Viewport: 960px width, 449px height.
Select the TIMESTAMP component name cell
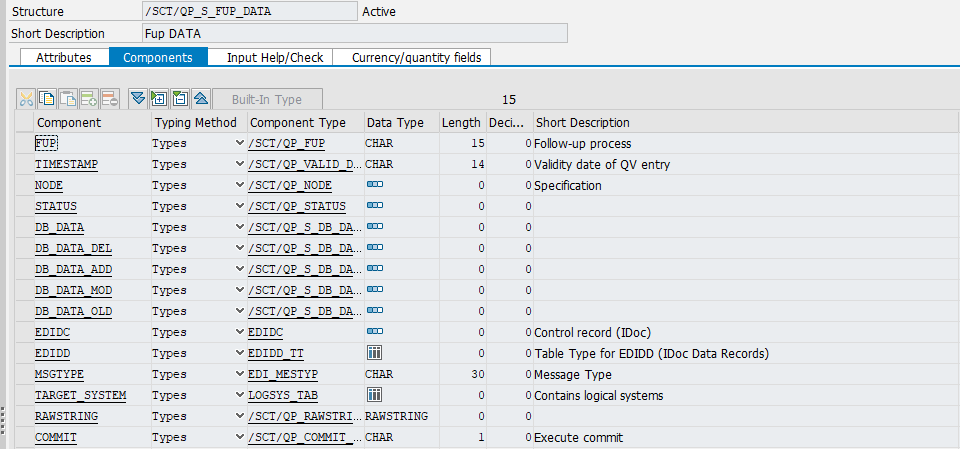click(x=67, y=164)
